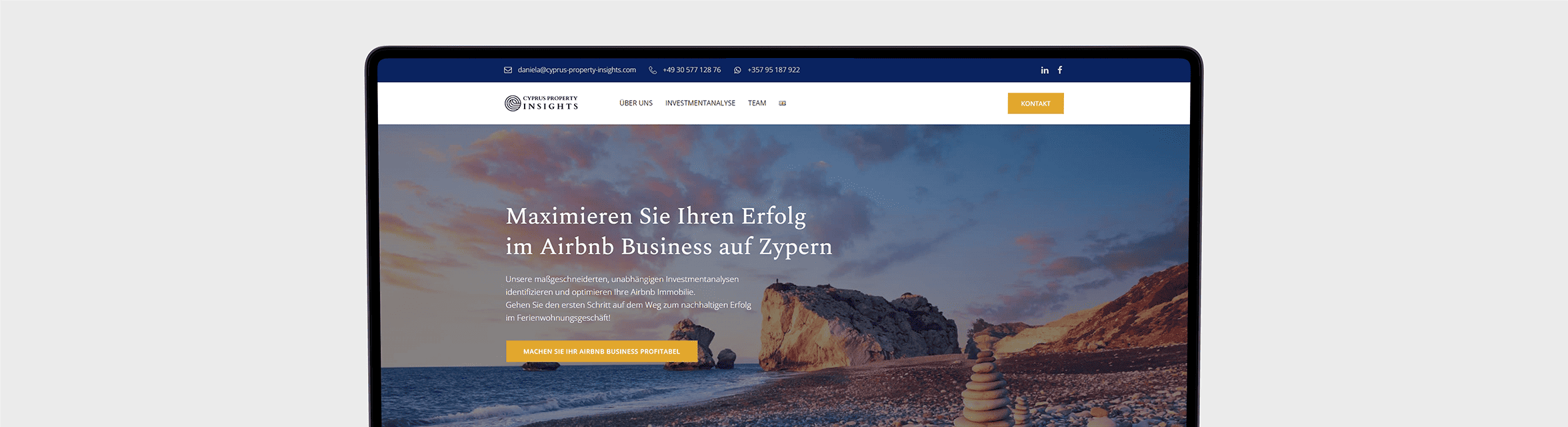Click phone number +49 30 577 128 76
This screenshot has height=427, width=1568.
[x=691, y=70]
